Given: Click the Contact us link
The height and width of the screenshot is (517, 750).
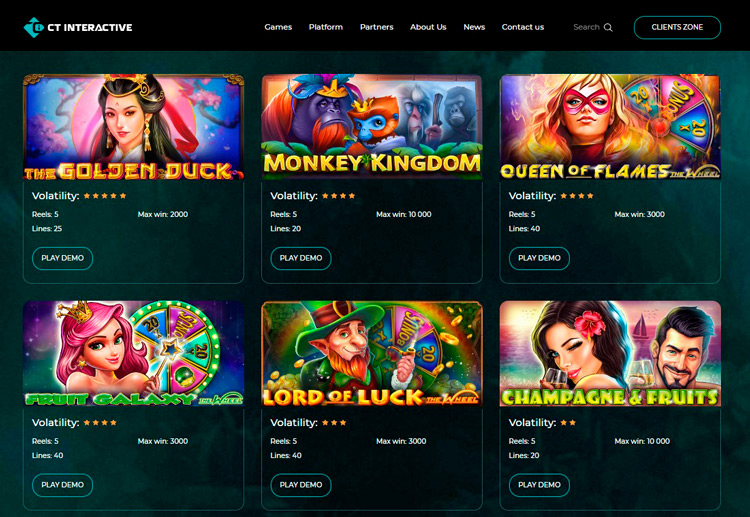Looking at the screenshot, I should click(523, 27).
